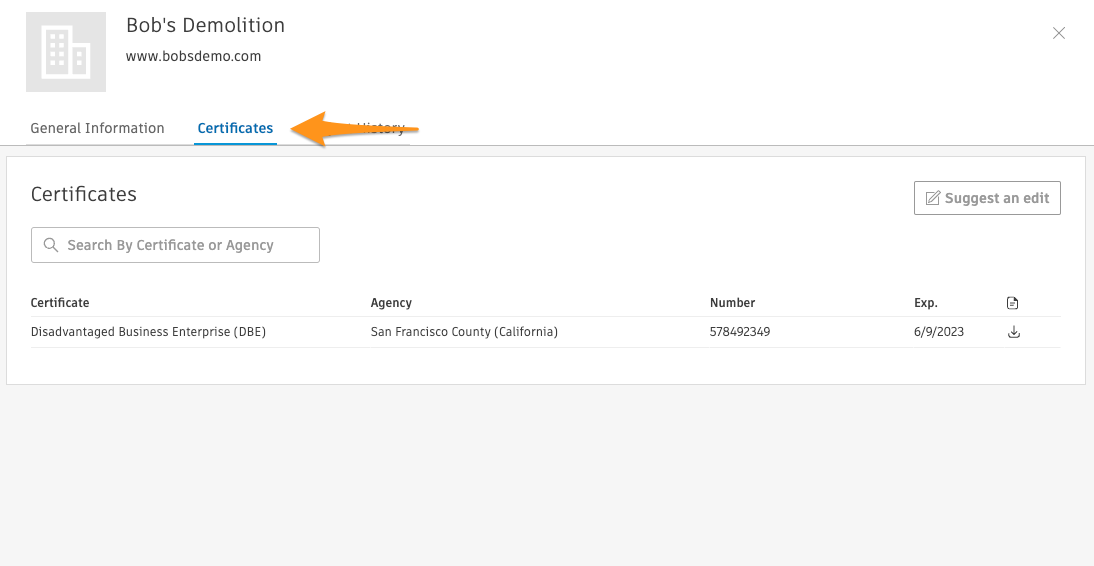Open the www.bobsdemo.com website link

[x=193, y=56]
